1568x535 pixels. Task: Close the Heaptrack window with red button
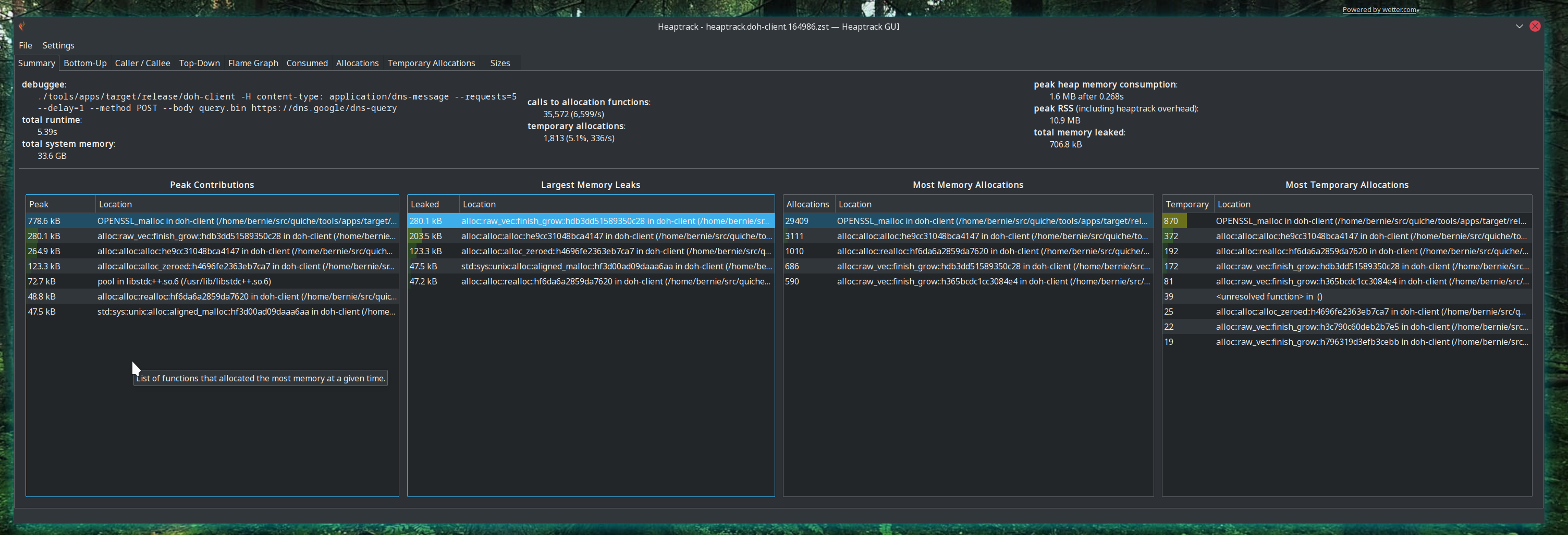pos(1535,26)
